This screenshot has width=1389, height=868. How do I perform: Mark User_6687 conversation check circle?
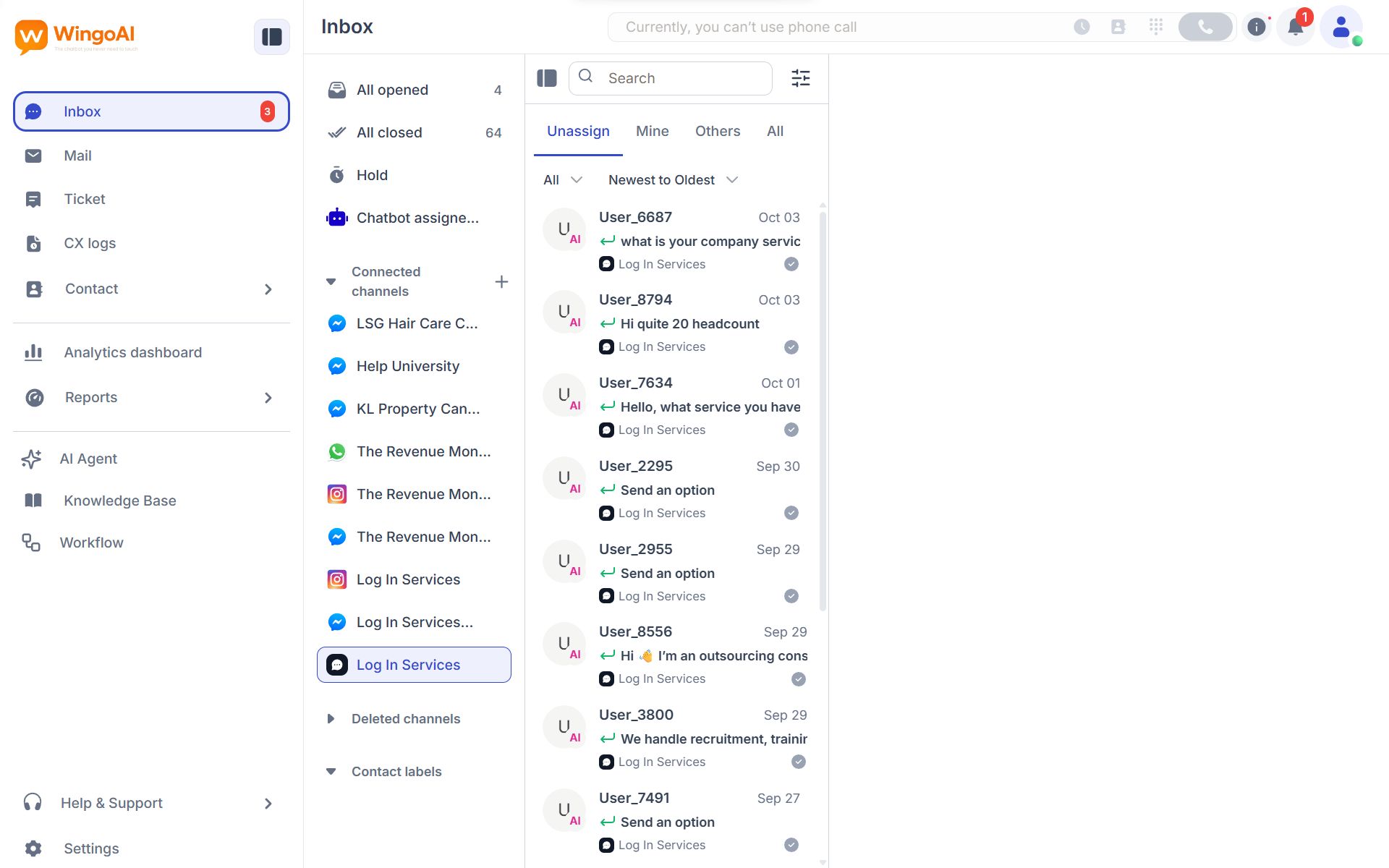coord(791,264)
